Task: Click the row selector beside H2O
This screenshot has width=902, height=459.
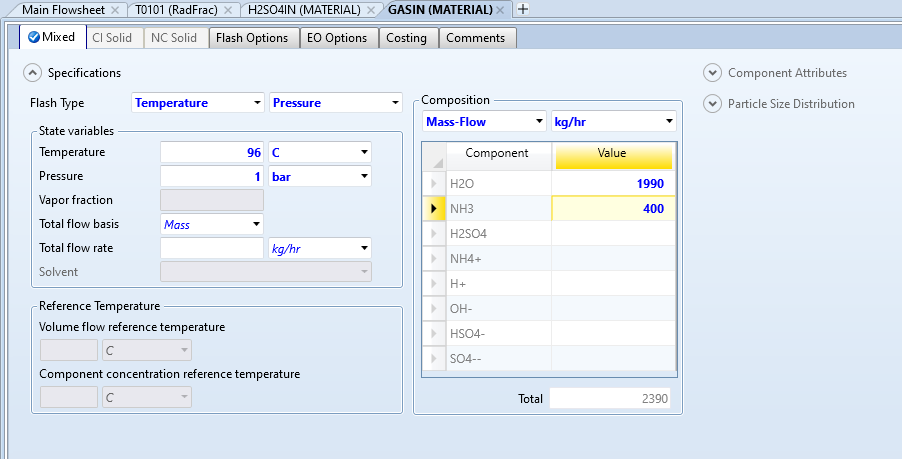Action: tap(434, 184)
